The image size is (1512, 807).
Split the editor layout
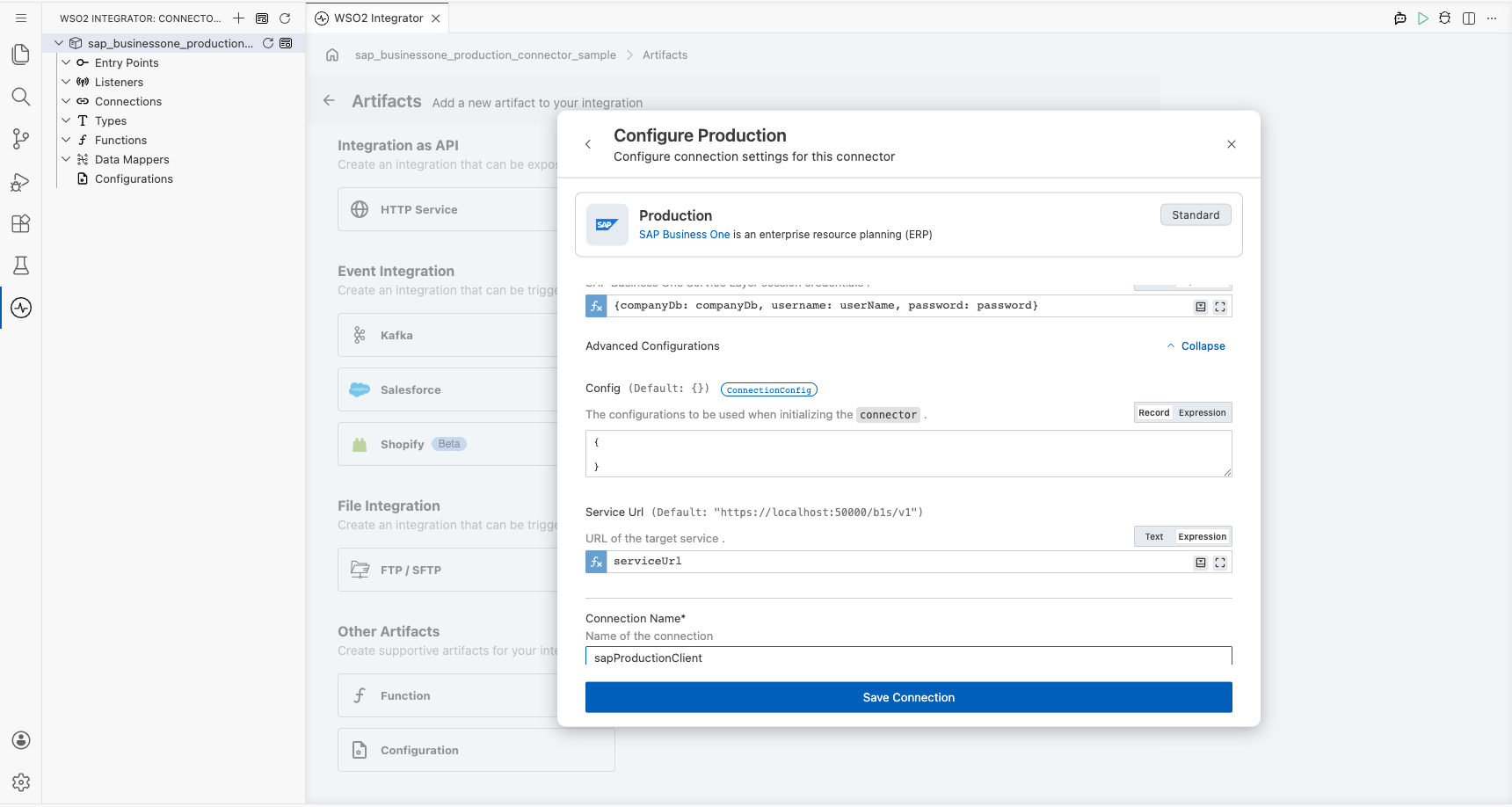pos(1469,18)
